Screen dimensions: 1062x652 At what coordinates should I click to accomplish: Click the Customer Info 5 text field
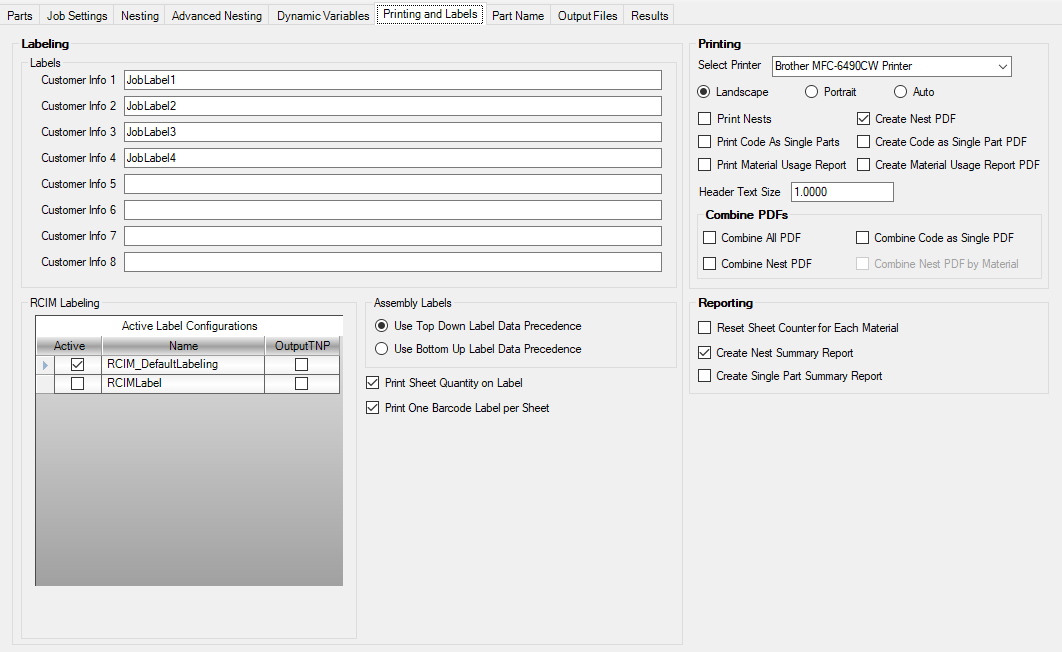coord(392,184)
